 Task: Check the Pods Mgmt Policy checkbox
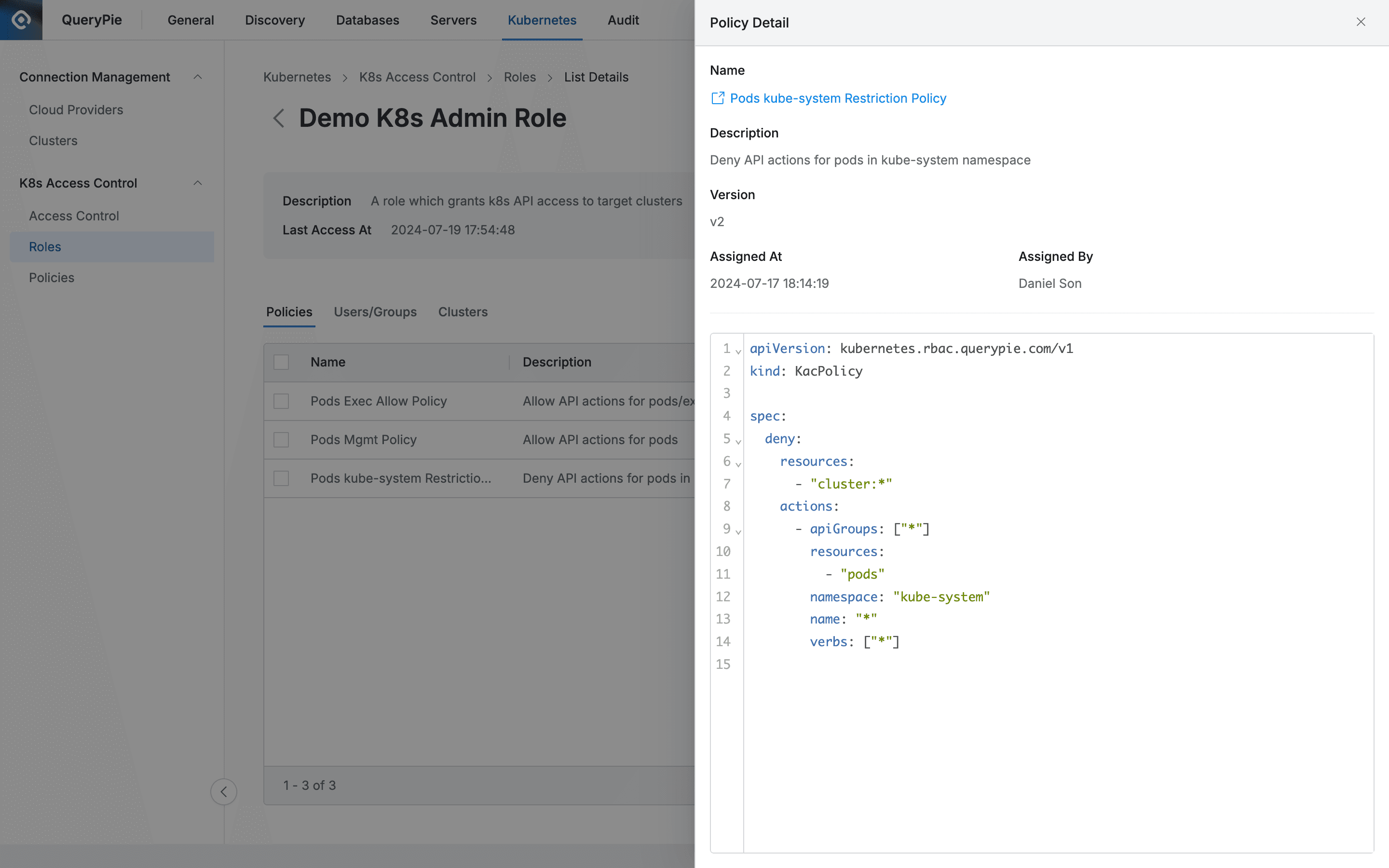(281, 440)
